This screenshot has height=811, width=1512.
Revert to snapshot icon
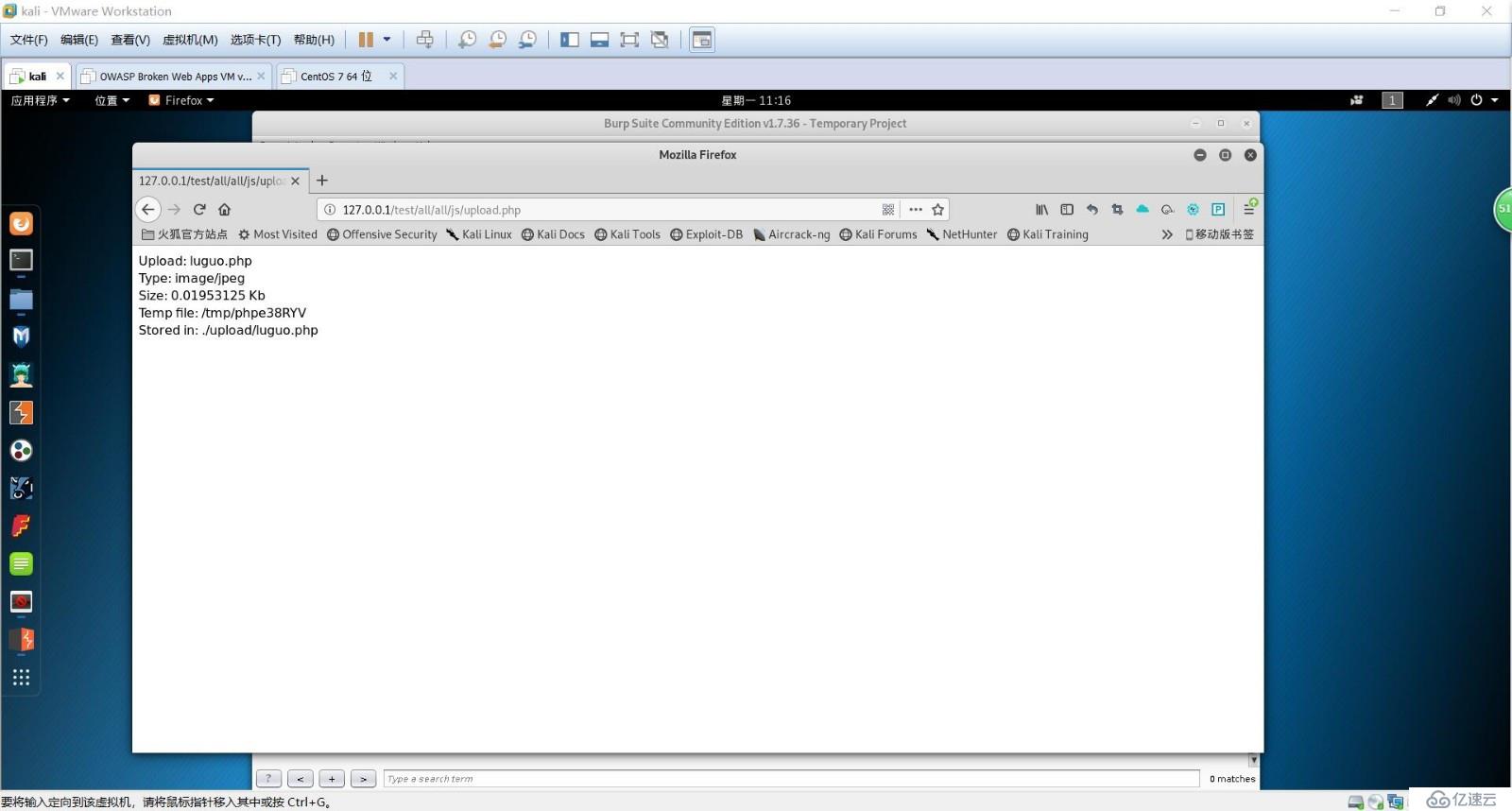(x=497, y=40)
